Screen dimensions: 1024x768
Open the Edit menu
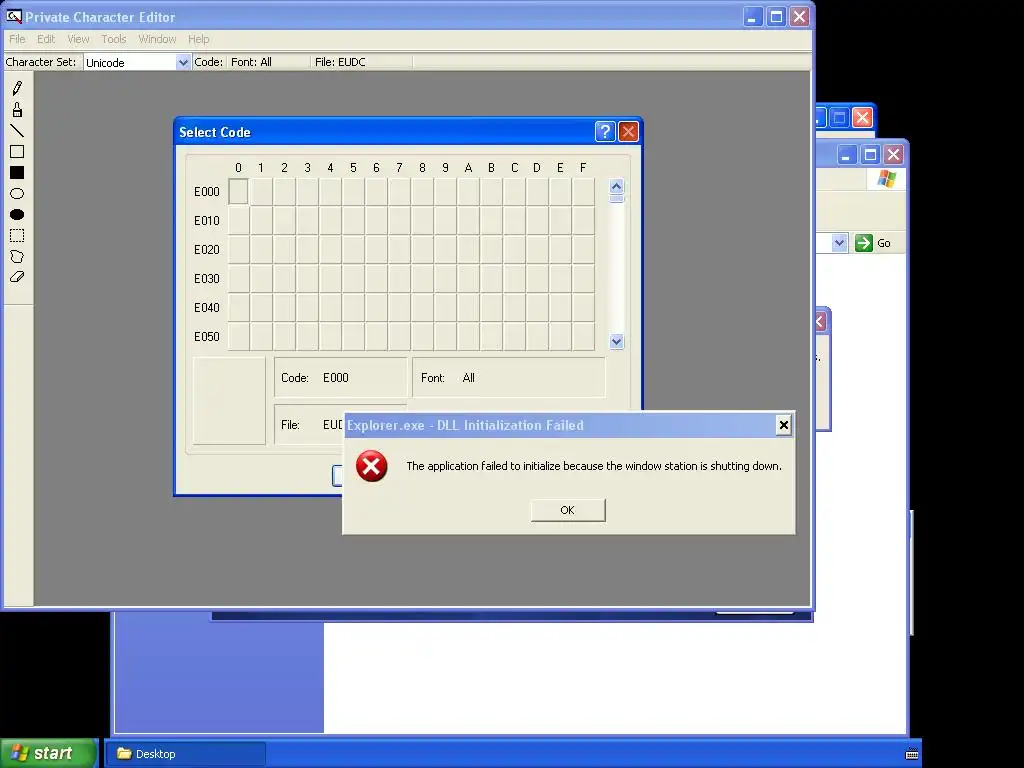pos(46,39)
